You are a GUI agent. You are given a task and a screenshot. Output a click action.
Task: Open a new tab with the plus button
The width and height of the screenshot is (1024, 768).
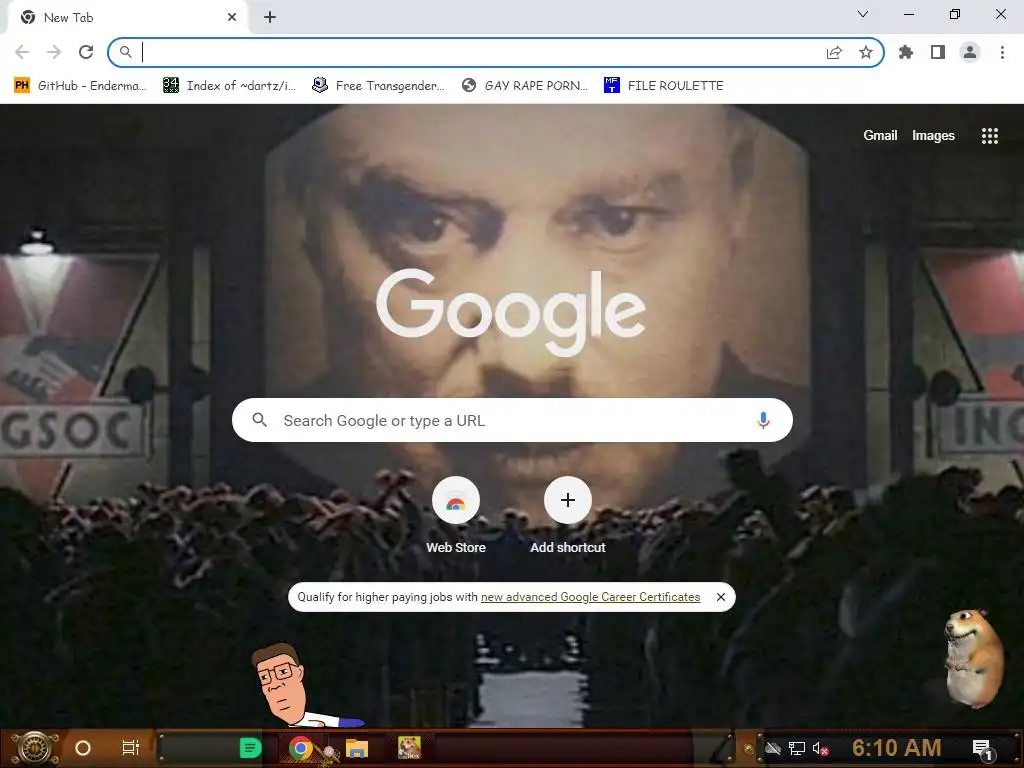[270, 18]
